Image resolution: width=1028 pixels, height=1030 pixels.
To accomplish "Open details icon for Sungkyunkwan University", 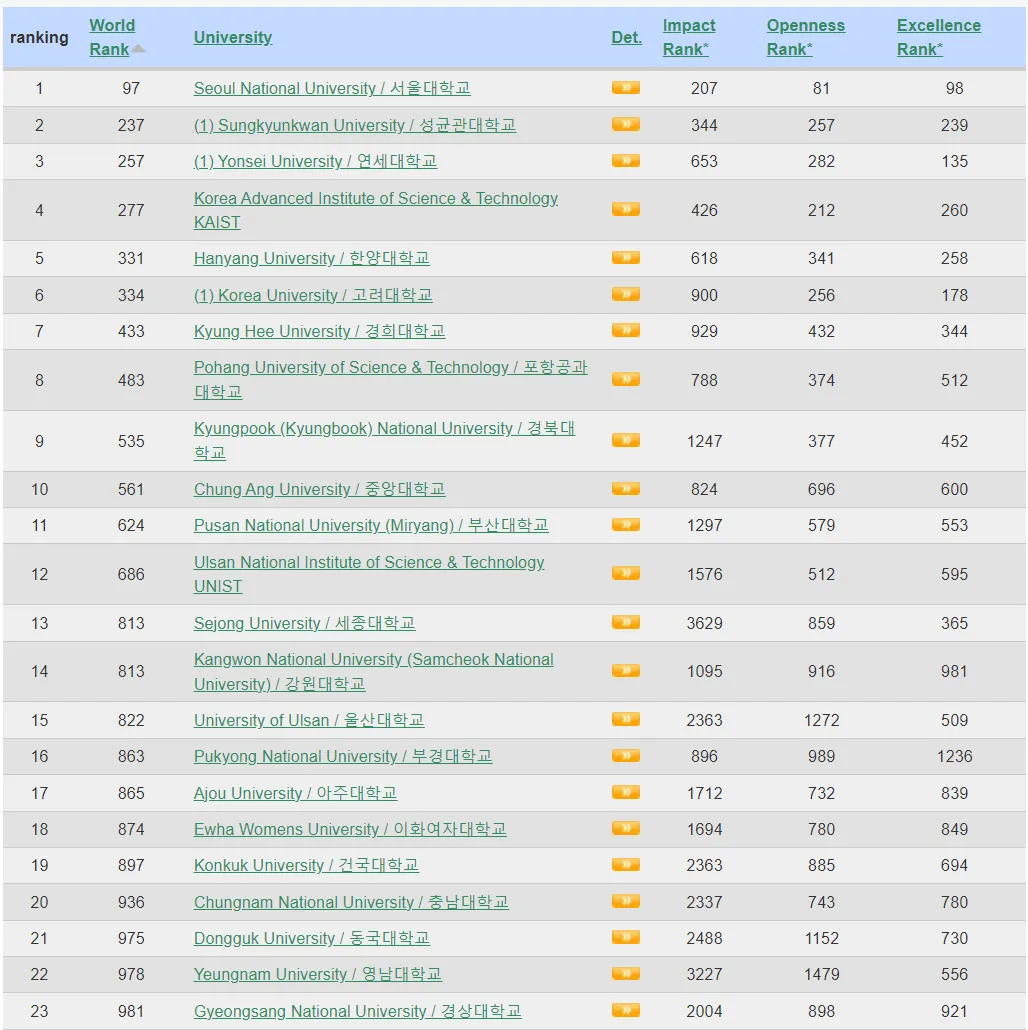I will [x=625, y=124].
